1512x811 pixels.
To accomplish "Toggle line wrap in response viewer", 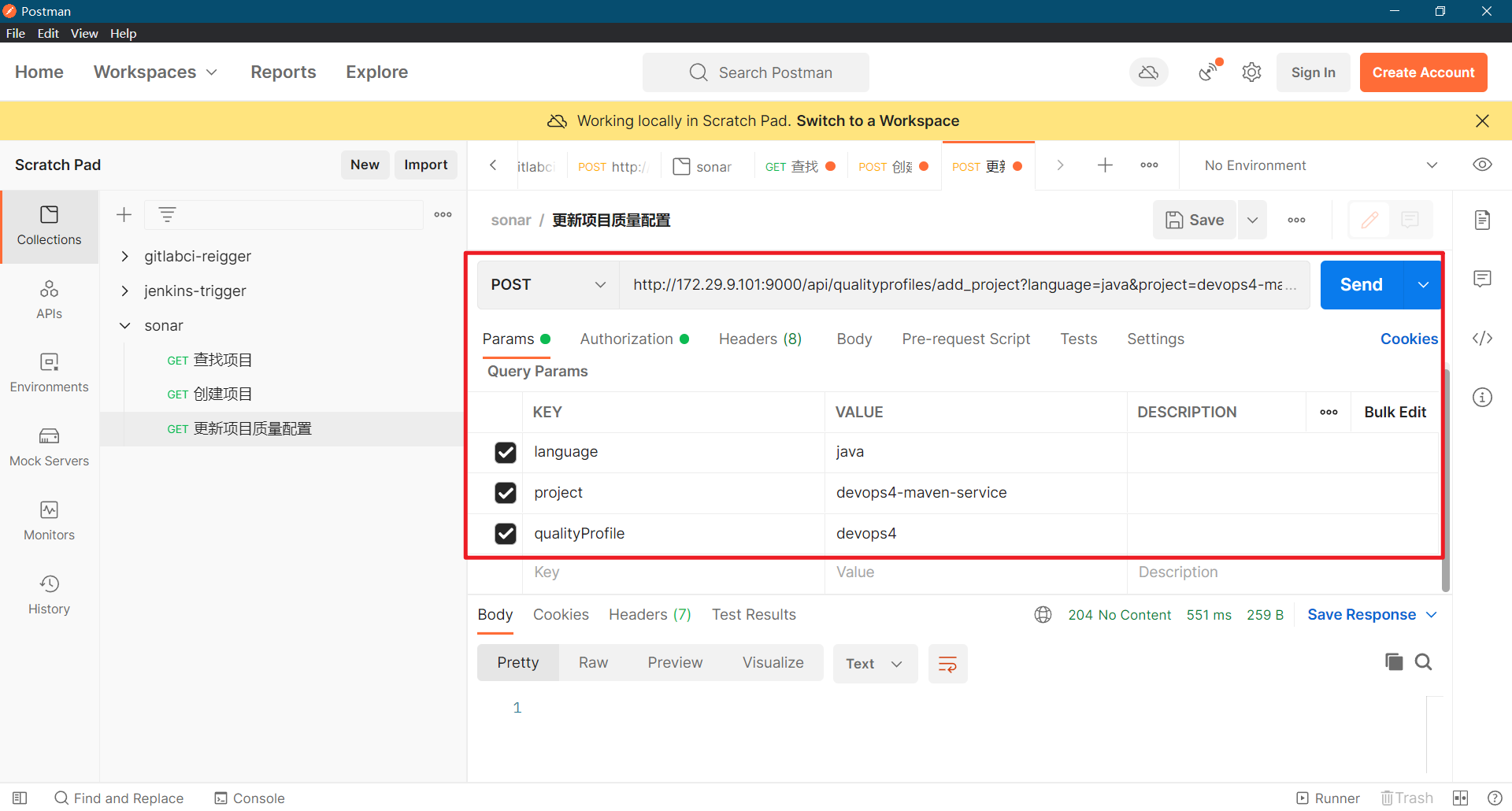I will 947,664.
